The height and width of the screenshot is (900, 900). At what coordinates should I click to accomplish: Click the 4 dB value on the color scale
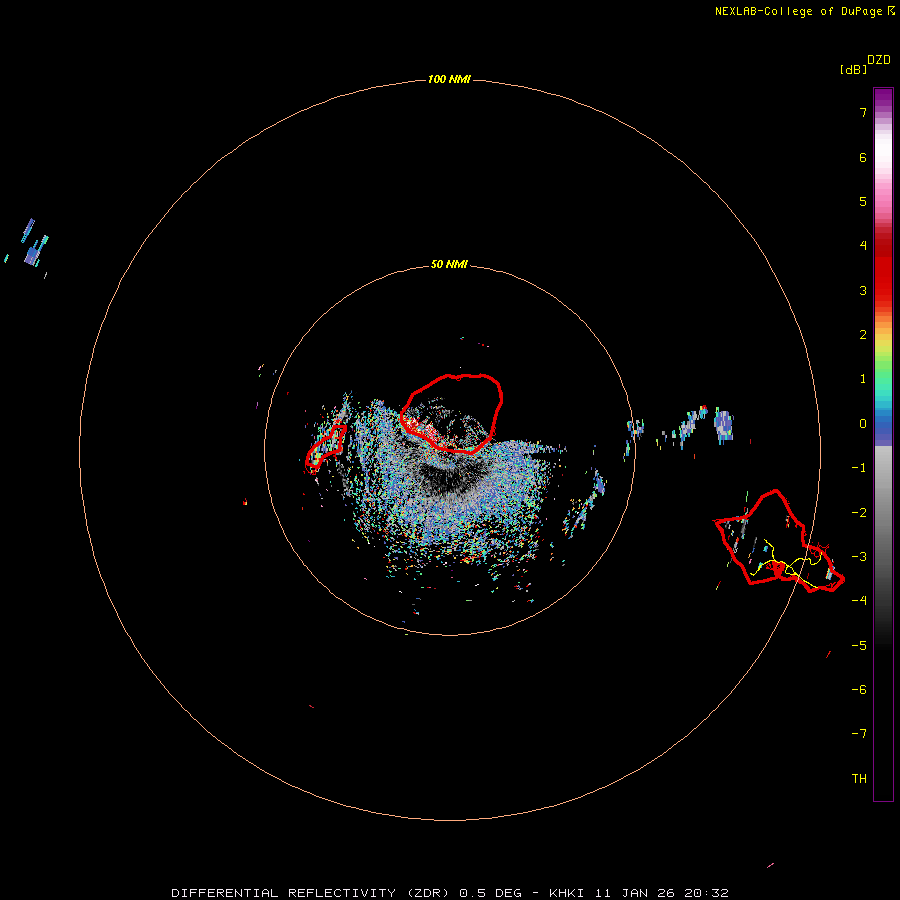[863, 246]
